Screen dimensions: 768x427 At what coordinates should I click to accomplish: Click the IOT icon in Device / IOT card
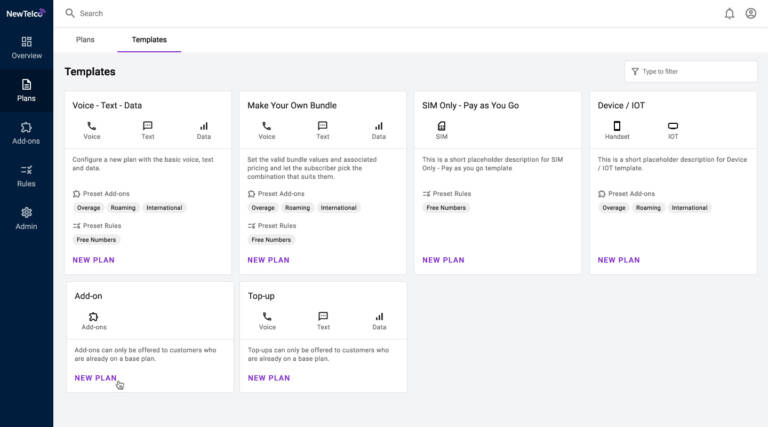[x=673, y=126]
